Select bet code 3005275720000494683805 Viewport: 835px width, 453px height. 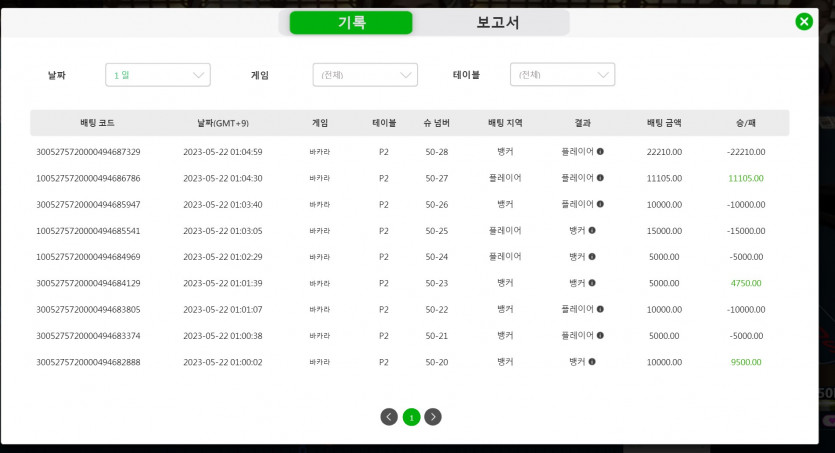click(88, 309)
